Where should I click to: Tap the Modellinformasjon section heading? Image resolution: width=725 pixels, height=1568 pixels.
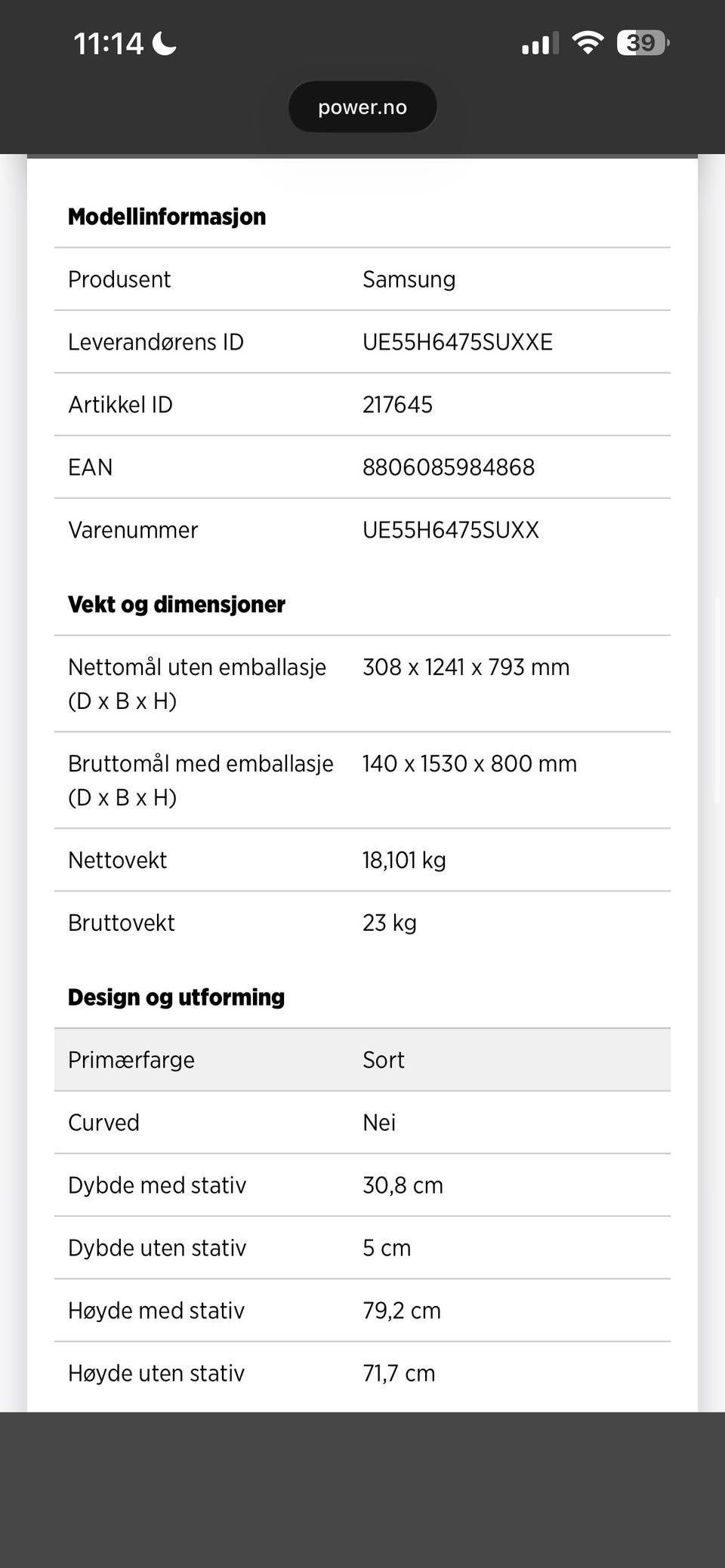point(167,217)
